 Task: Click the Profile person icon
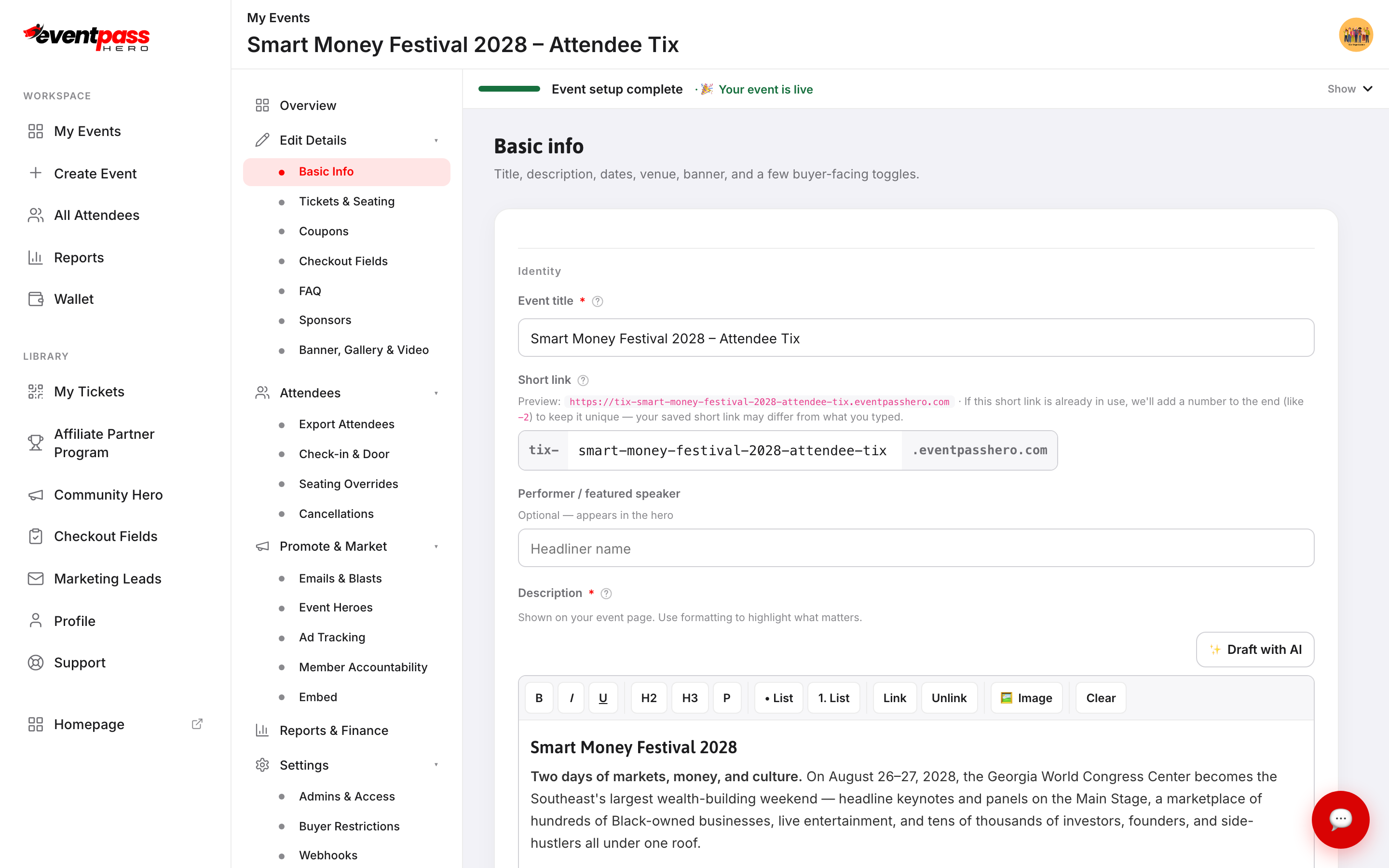pos(36,621)
